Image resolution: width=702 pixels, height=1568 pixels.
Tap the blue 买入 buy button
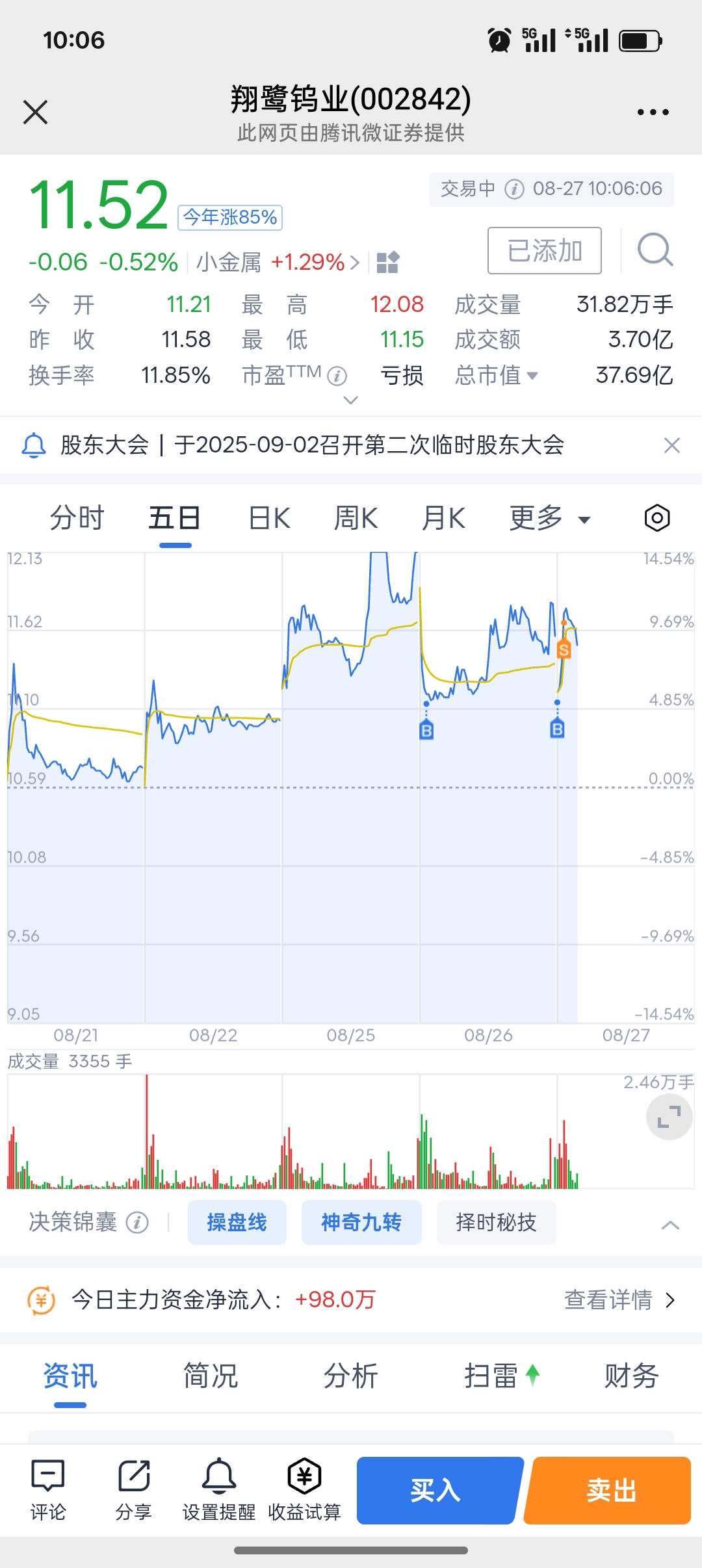coord(439,1490)
